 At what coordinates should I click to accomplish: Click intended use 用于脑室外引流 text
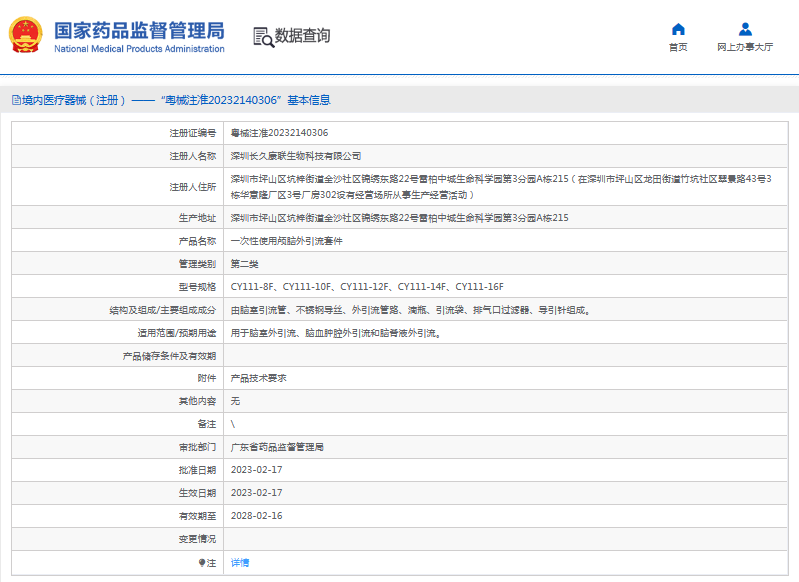[x=336, y=333]
